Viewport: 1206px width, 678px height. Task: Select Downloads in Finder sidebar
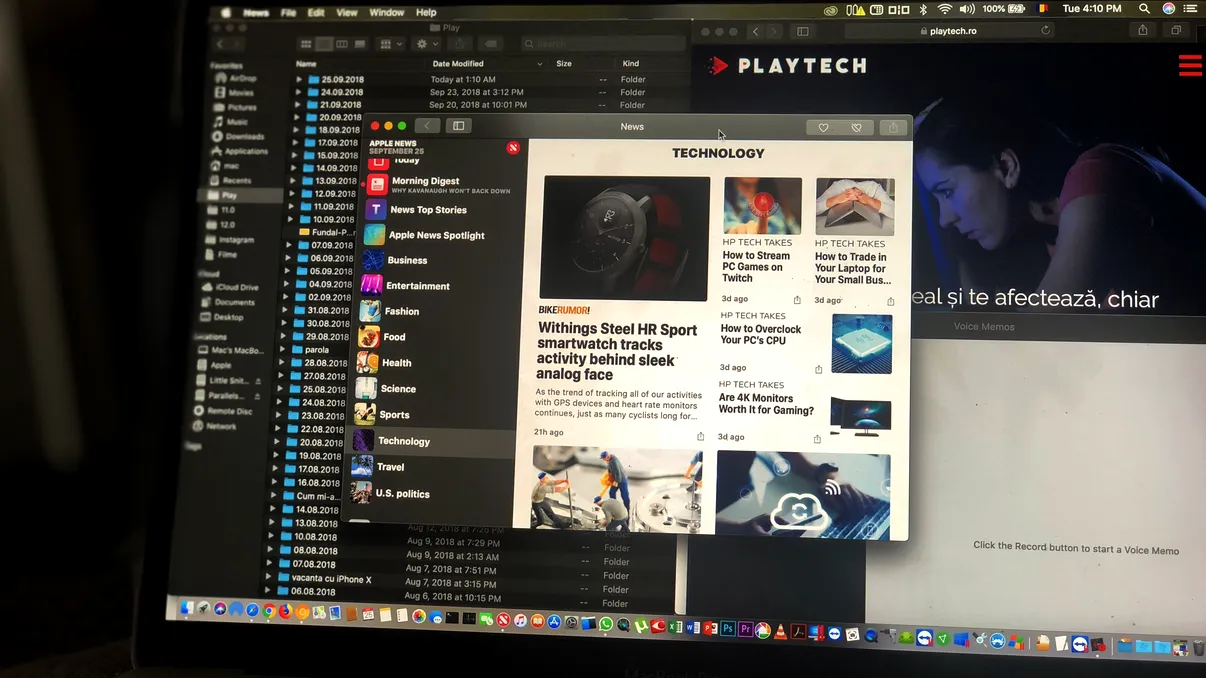click(244, 136)
